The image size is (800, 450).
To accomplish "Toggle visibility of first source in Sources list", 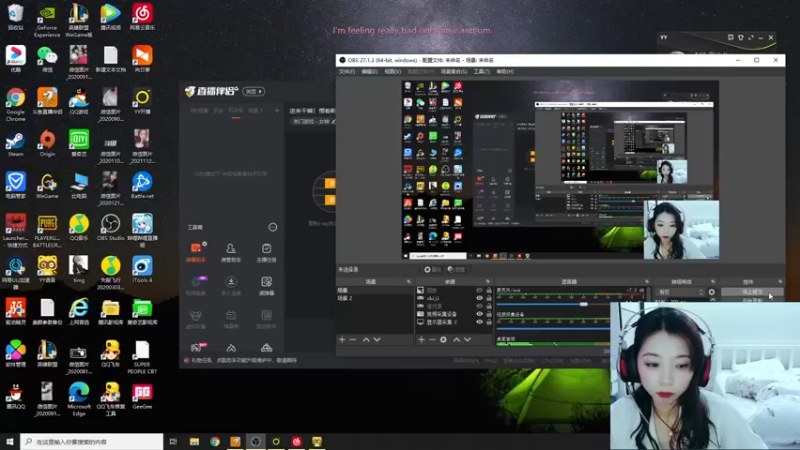I will click(x=479, y=290).
